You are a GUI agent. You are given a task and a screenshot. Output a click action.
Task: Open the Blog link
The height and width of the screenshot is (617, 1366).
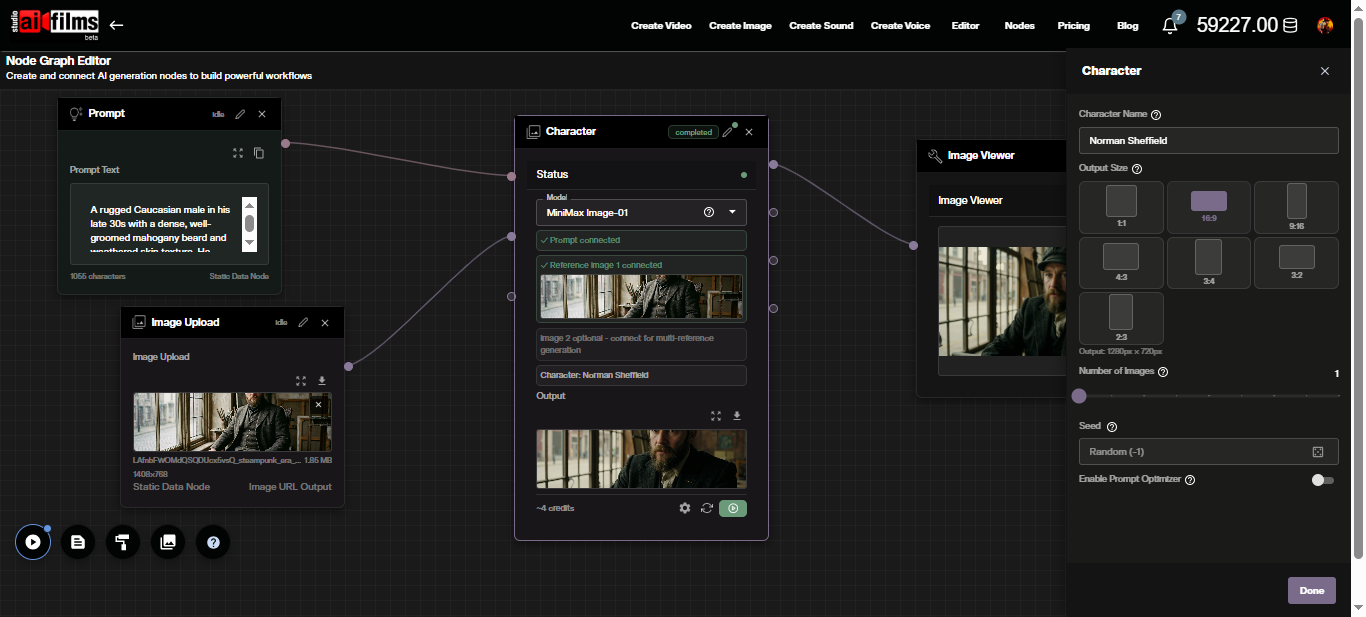click(1127, 25)
